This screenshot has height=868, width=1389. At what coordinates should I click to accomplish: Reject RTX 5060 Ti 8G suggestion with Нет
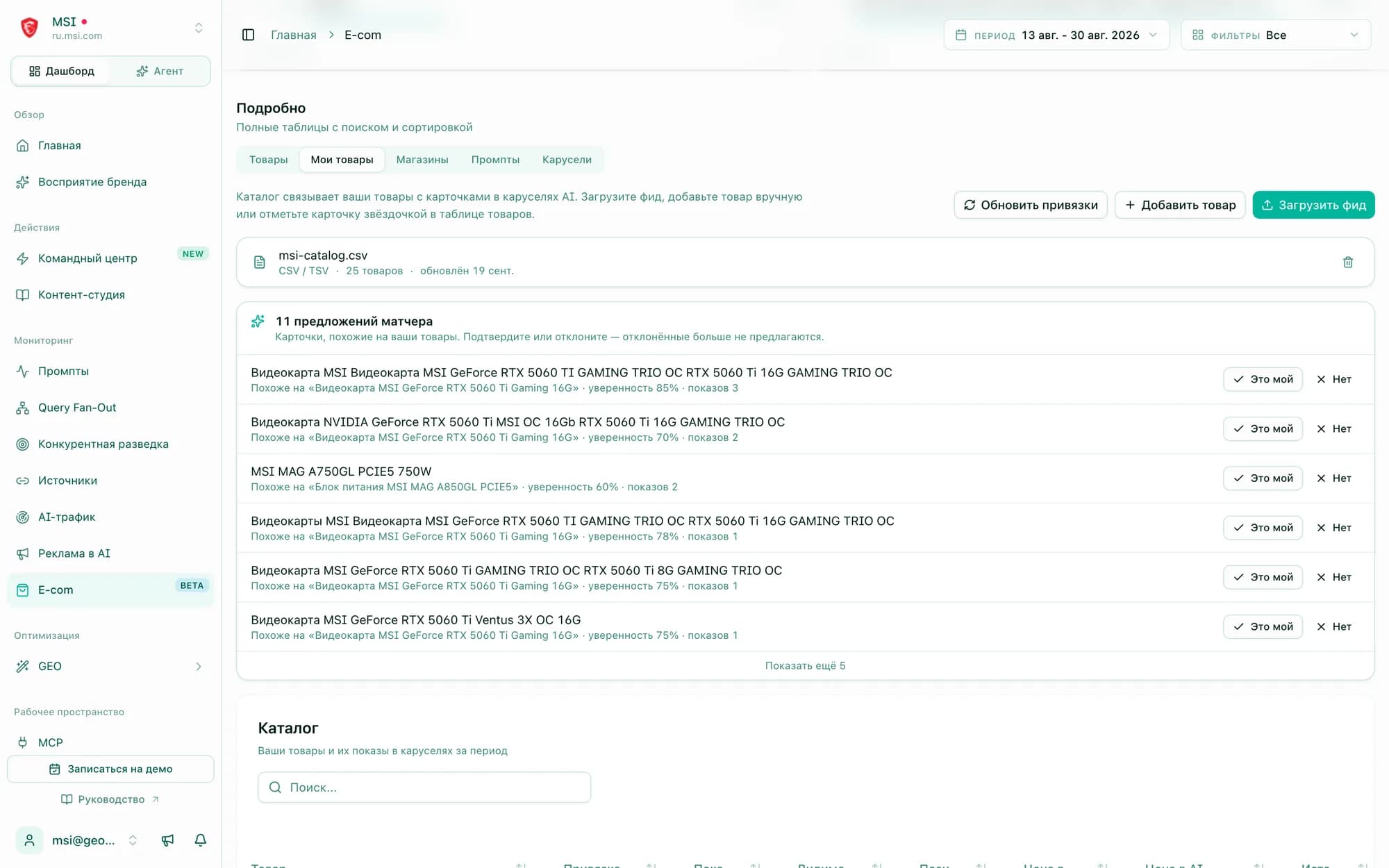(x=1334, y=577)
